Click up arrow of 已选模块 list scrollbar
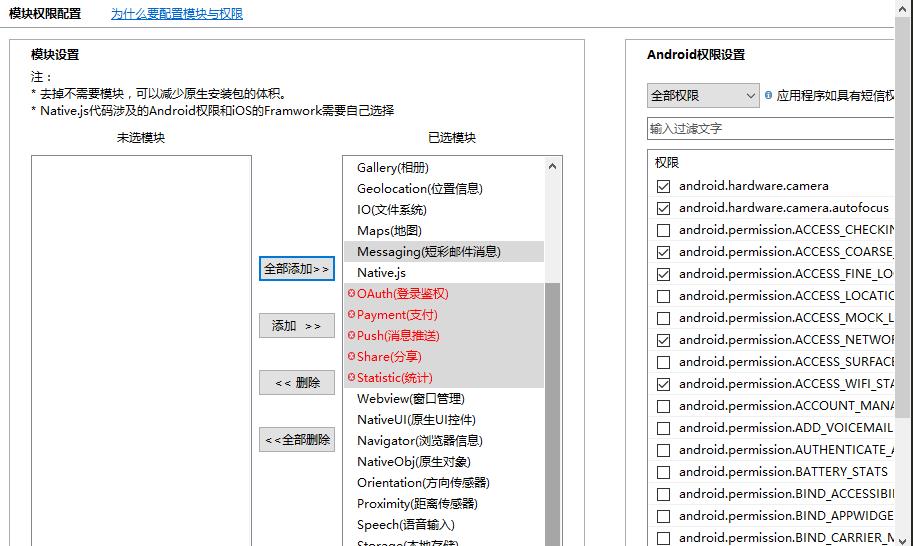The image size is (913, 546). [552, 167]
